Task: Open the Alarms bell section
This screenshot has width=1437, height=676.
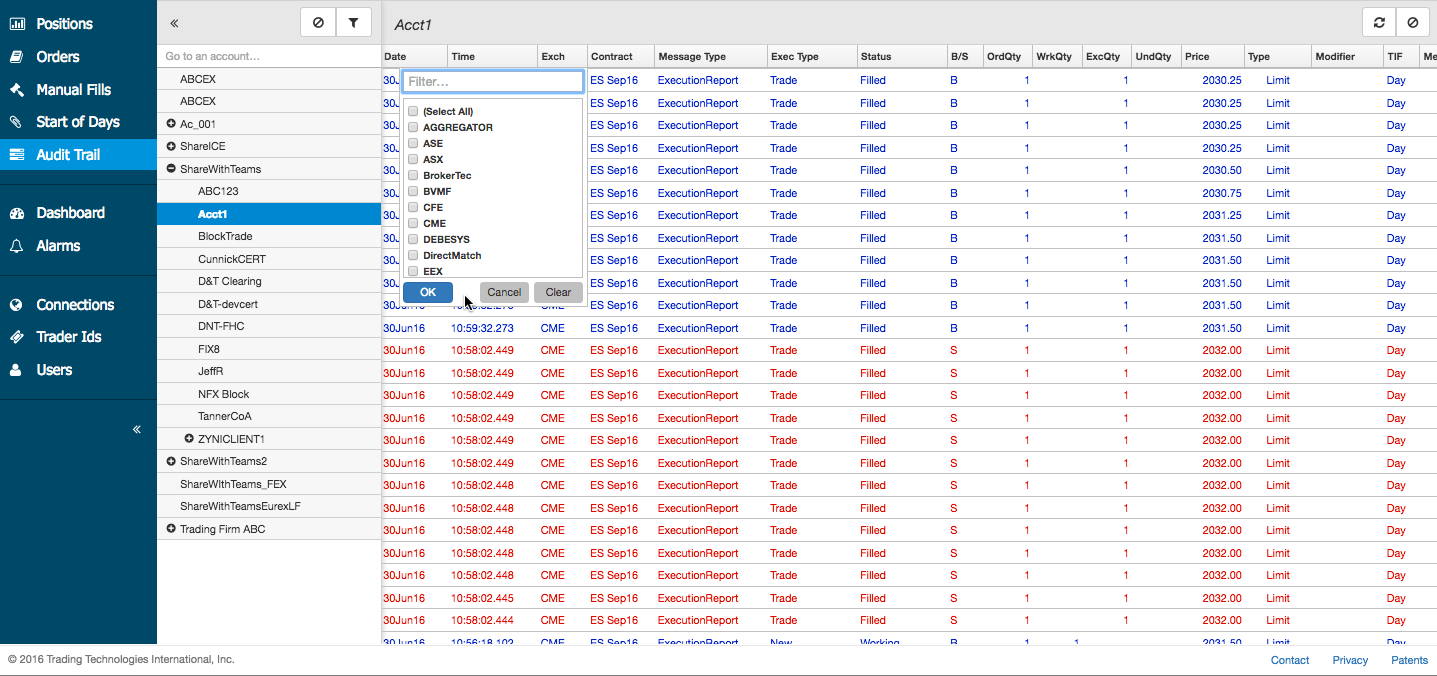Action: click(58, 246)
